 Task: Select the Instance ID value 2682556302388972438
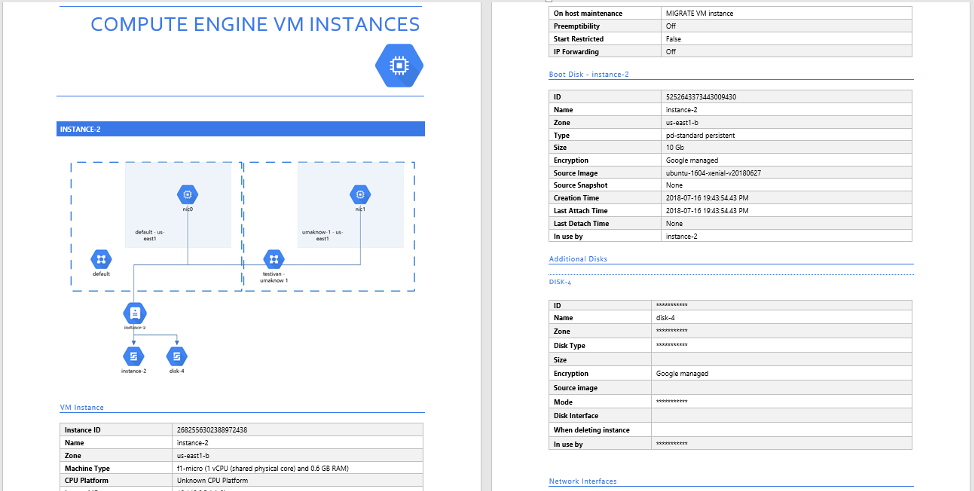(214, 429)
